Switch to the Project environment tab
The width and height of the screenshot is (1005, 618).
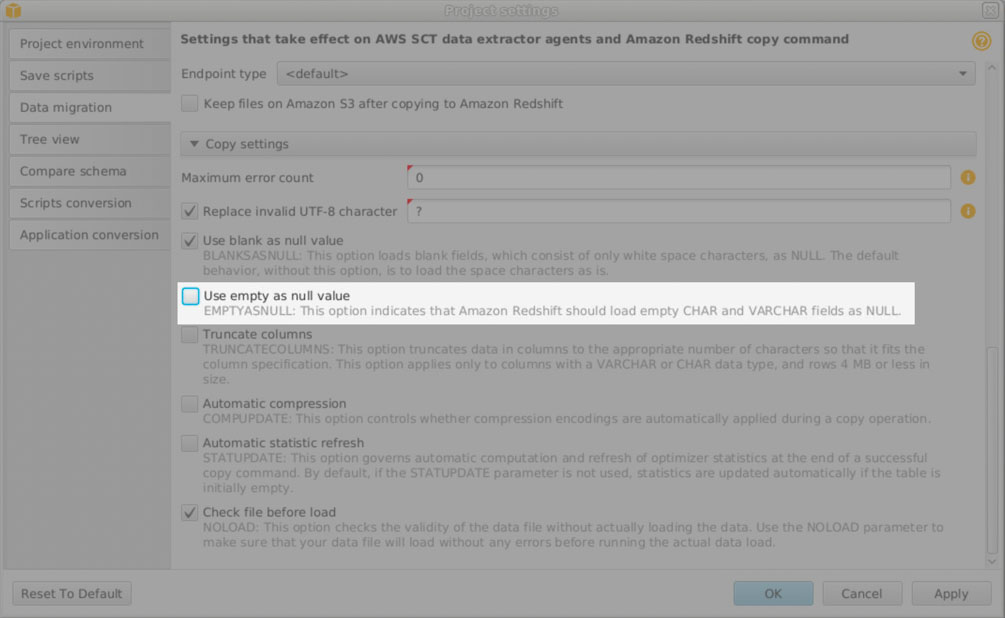90,44
